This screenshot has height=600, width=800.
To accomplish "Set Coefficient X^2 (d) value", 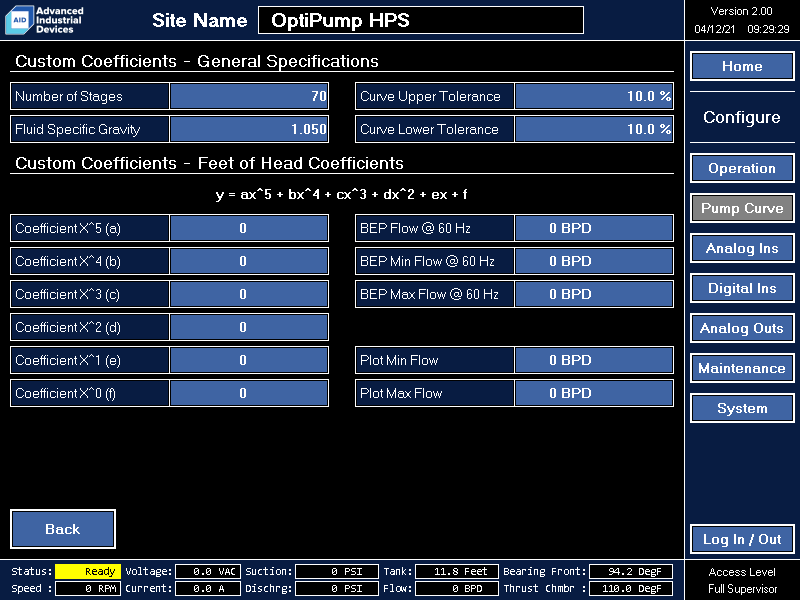I will [249, 327].
